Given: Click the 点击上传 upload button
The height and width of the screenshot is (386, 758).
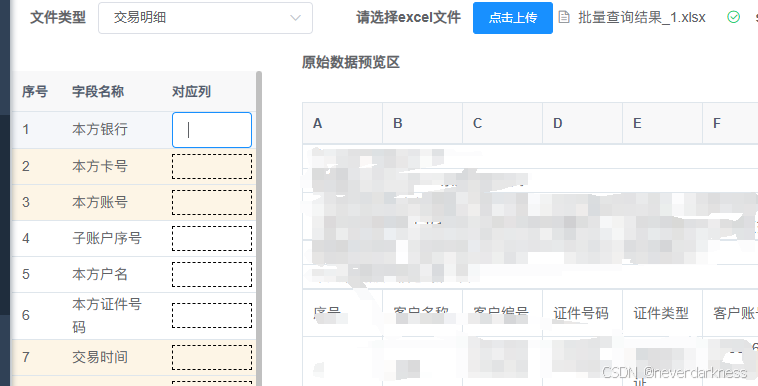Looking at the screenshot, I should 512,18.
